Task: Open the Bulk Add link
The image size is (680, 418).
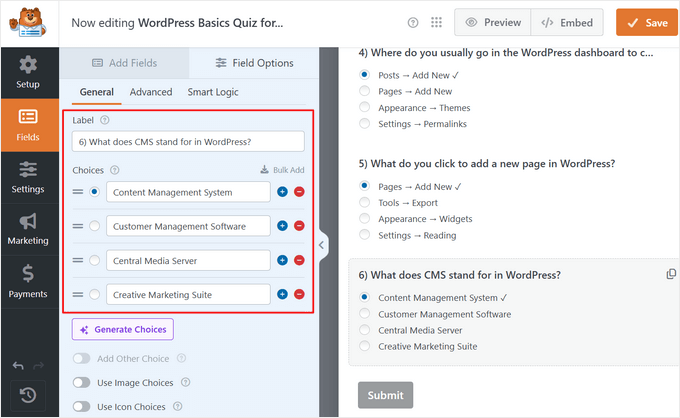Action: pyautogui.click(x=282, y=170)
